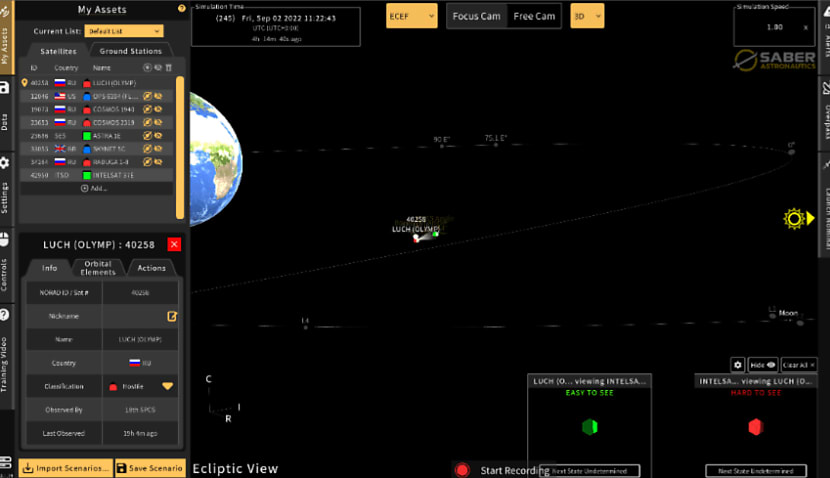
Task: Click the blue marker of SKYNET 5C
Action: point(87,149)
